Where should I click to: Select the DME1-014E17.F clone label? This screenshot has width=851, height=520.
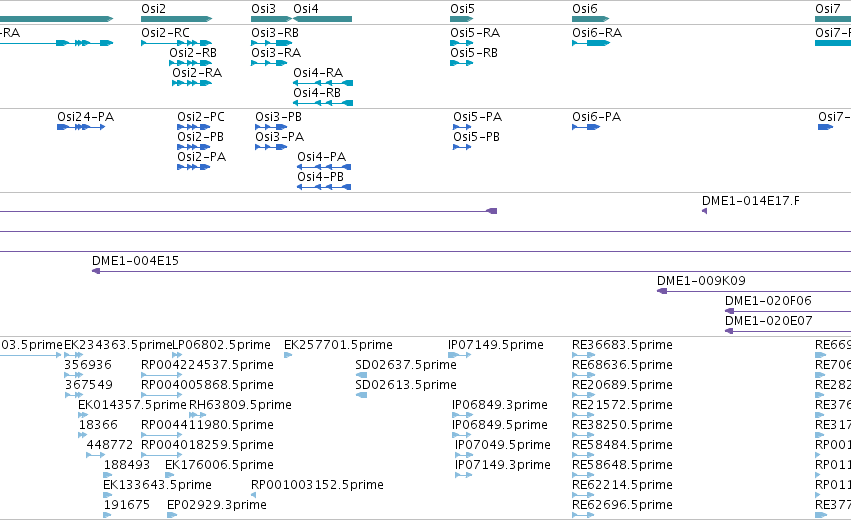751,201
